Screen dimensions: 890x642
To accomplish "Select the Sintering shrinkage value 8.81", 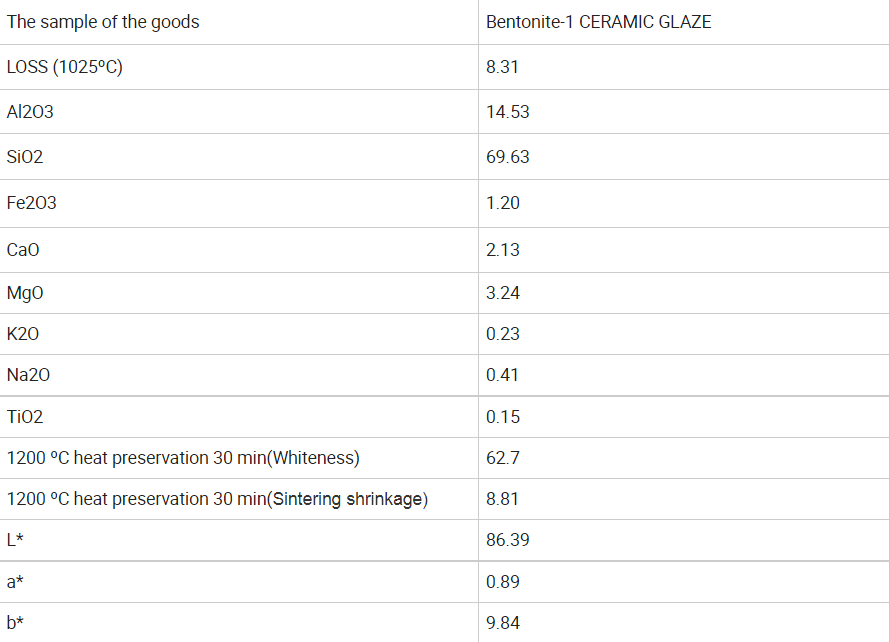I will 503,499.
